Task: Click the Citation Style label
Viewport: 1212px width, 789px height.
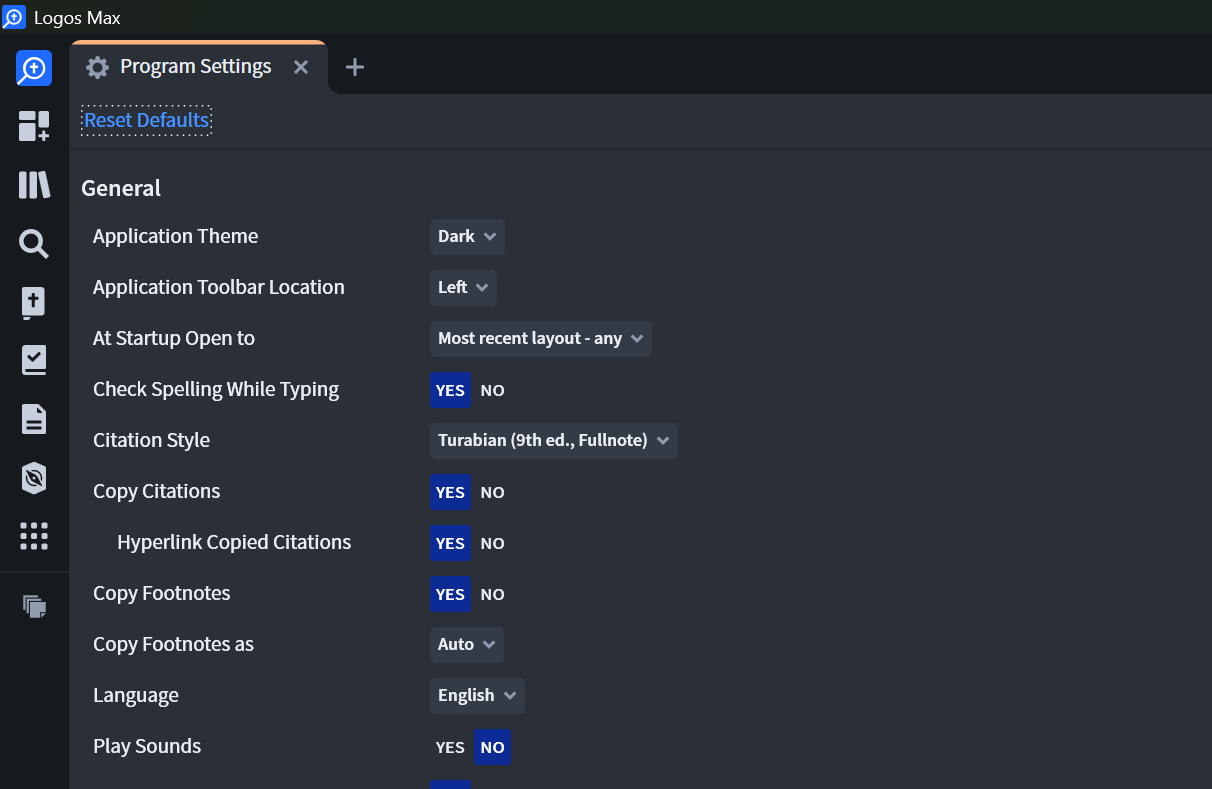Action: (151, 440)
